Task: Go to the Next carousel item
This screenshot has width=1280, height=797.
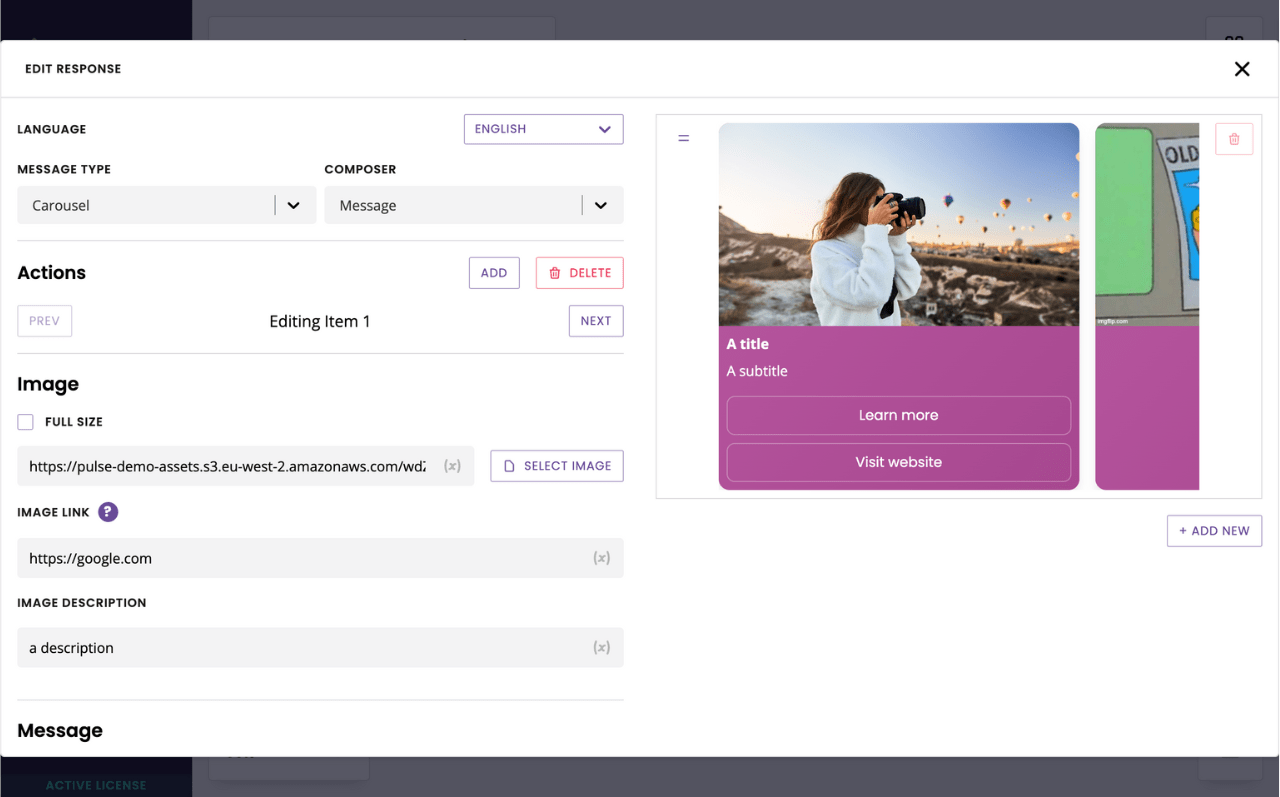Action: [x=596, y=321]
